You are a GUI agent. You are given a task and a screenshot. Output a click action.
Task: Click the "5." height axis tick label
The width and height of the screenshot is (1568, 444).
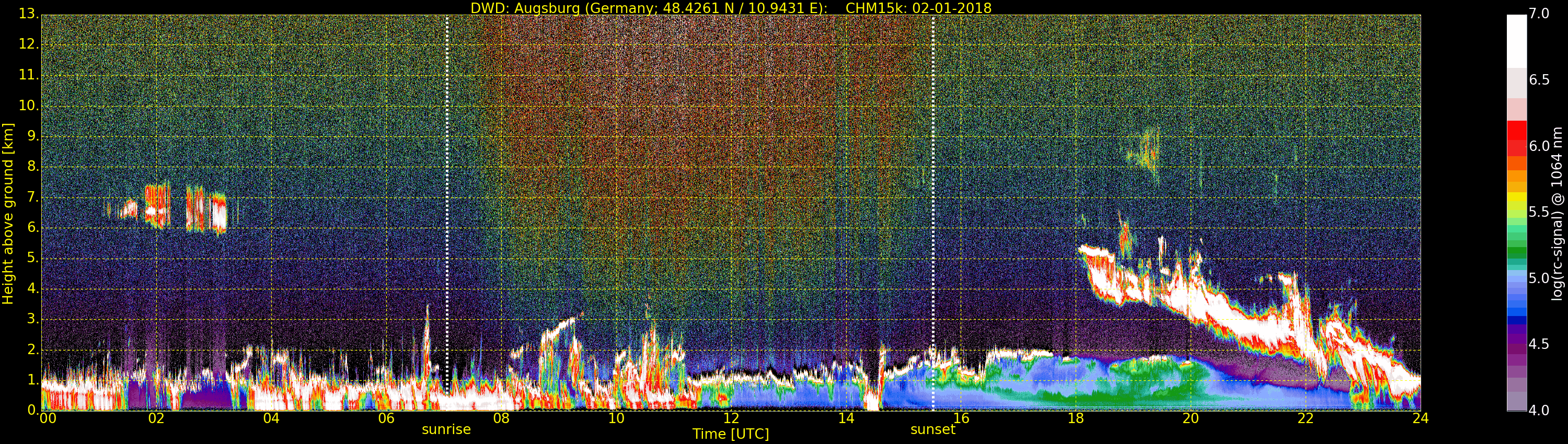pos(33,259)
